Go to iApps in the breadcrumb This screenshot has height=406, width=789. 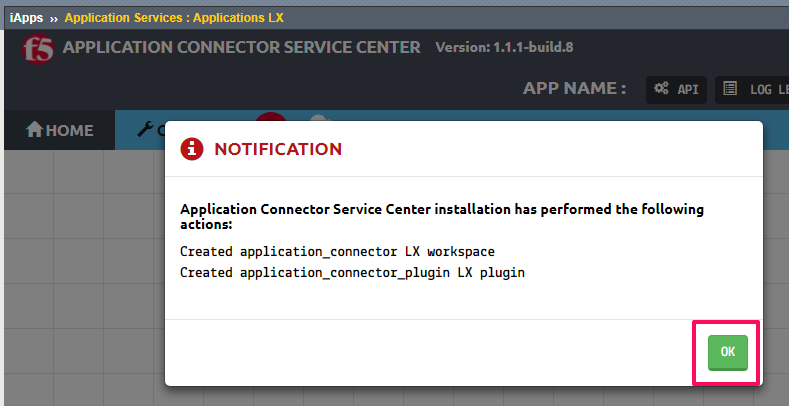click(x=26, y=18)
